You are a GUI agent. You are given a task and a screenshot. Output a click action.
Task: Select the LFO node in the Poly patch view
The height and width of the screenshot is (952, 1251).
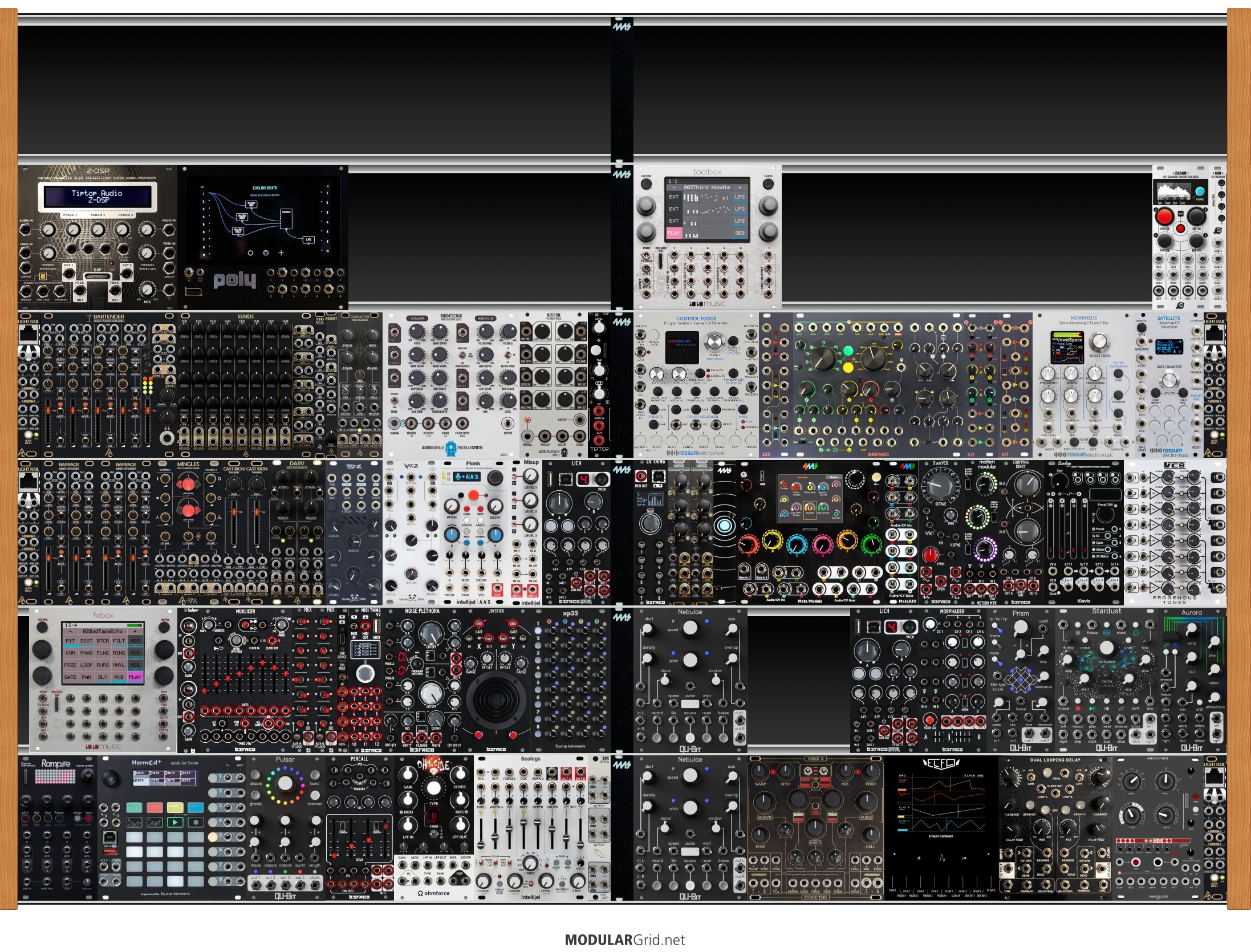308,239
